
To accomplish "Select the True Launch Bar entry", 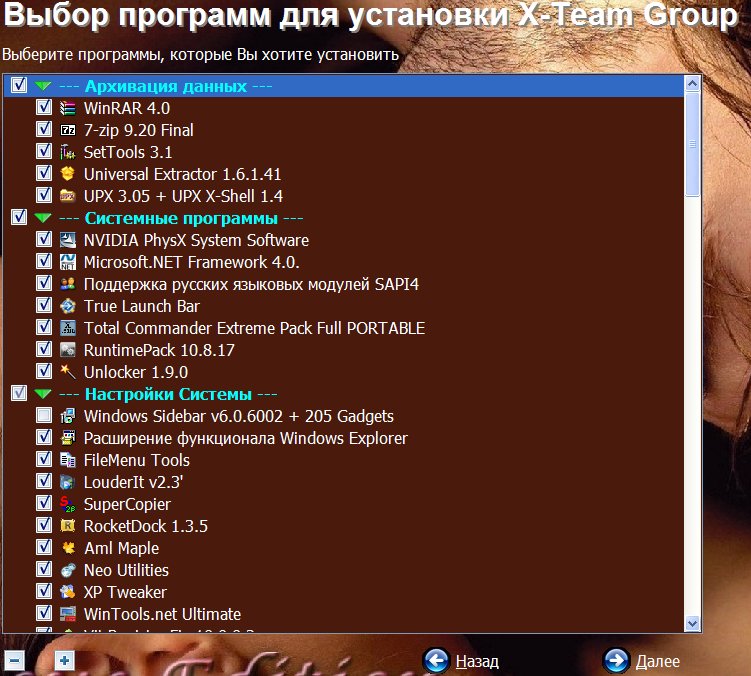I will coord(142,307).
